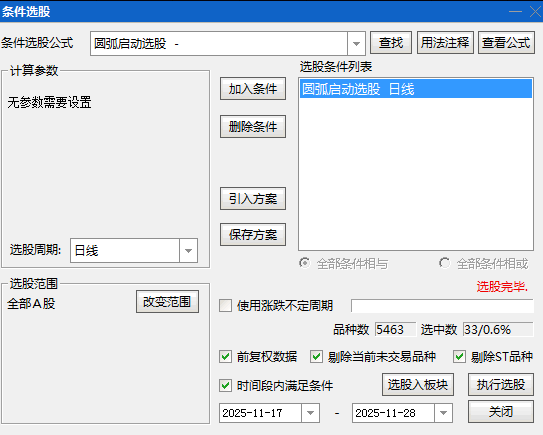Select 圆弧启动选股 日线 in condition list

click(416, 89)
